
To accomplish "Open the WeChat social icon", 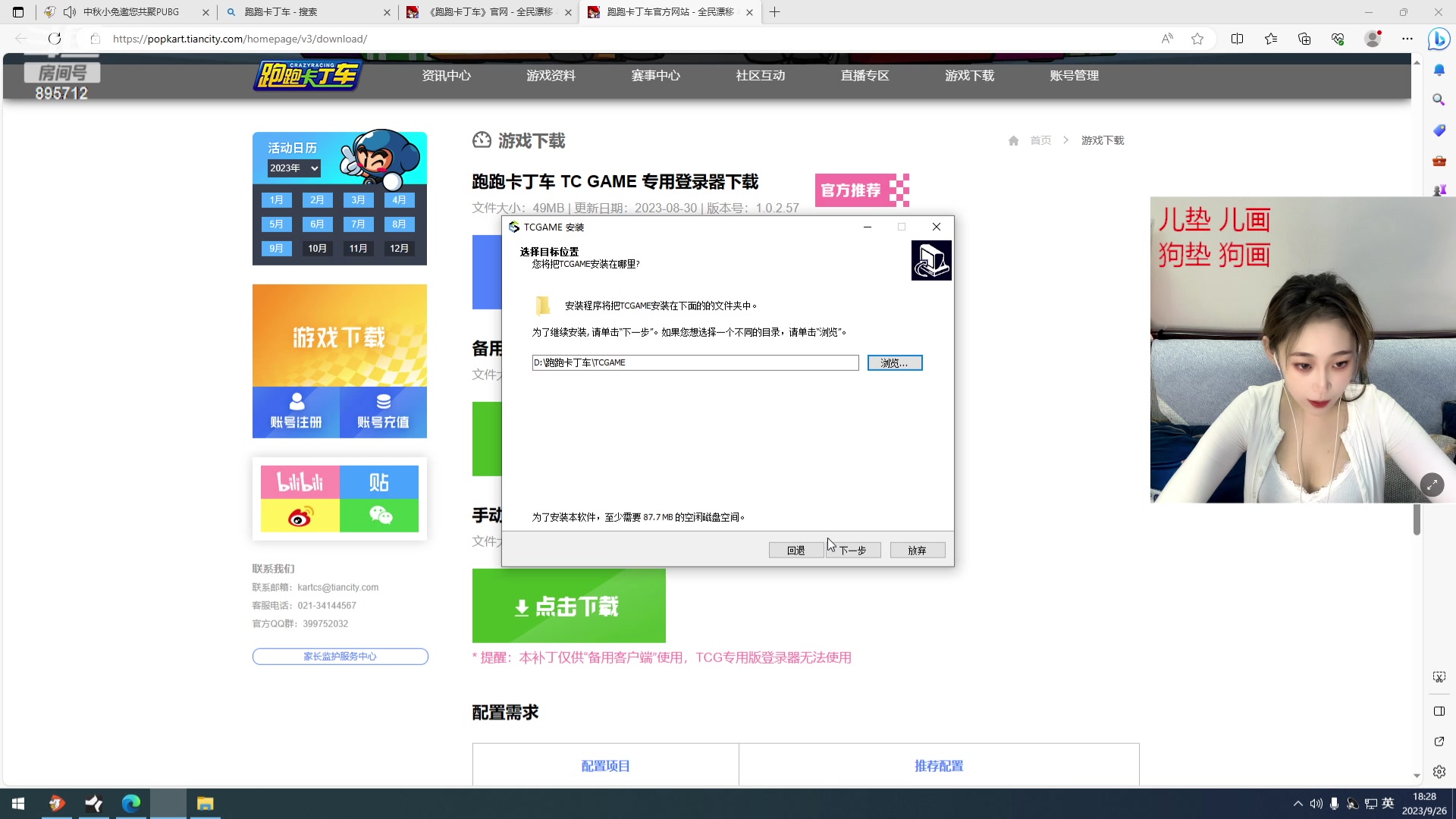I will pyautogui.click(x=380, y=516).
